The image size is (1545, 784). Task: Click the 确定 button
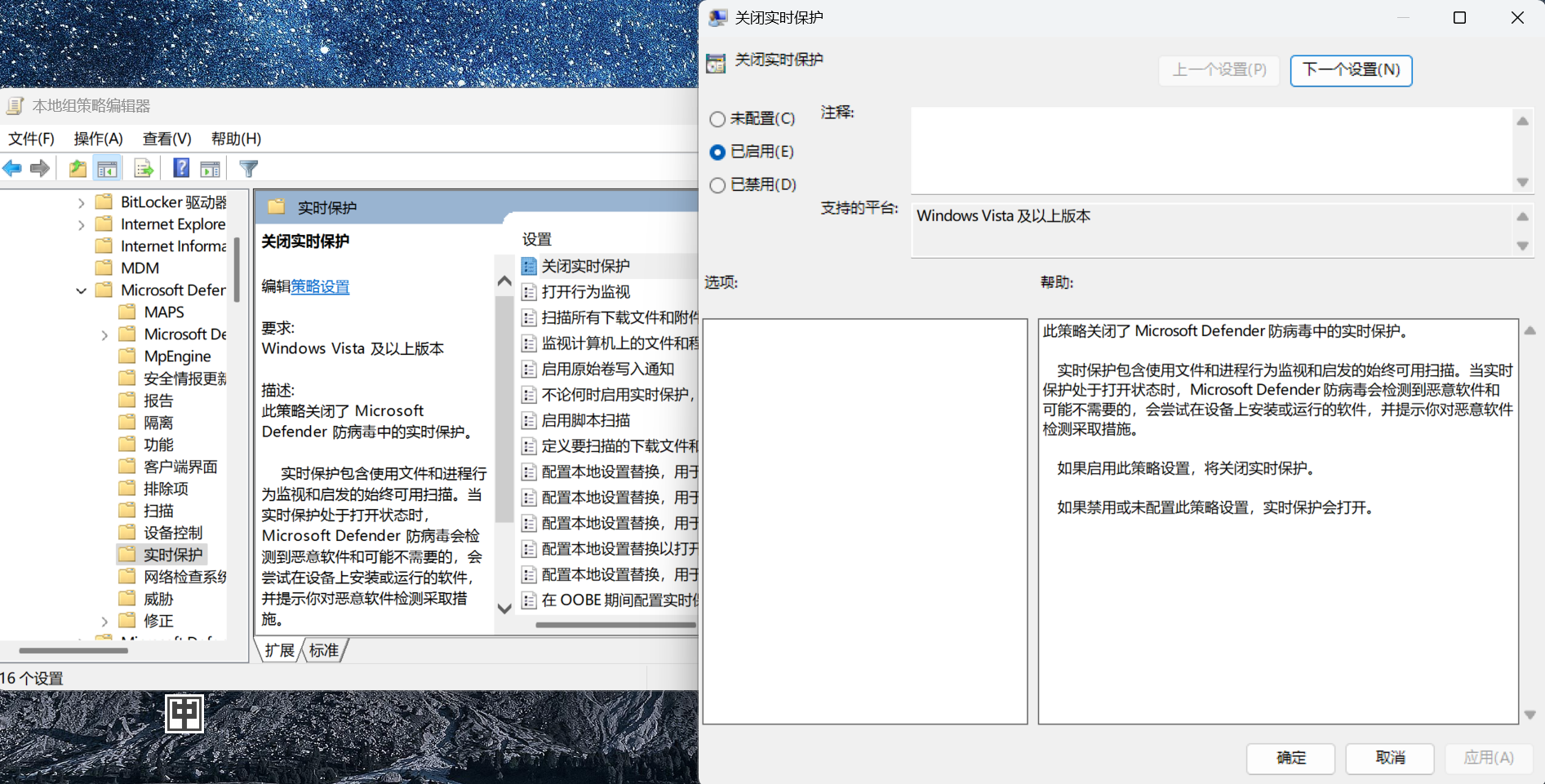coord(1290,758)
